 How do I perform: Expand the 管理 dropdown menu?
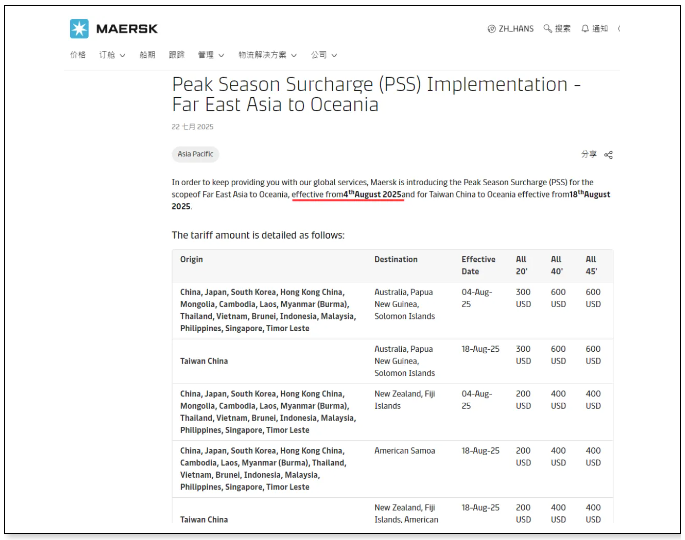211,55
